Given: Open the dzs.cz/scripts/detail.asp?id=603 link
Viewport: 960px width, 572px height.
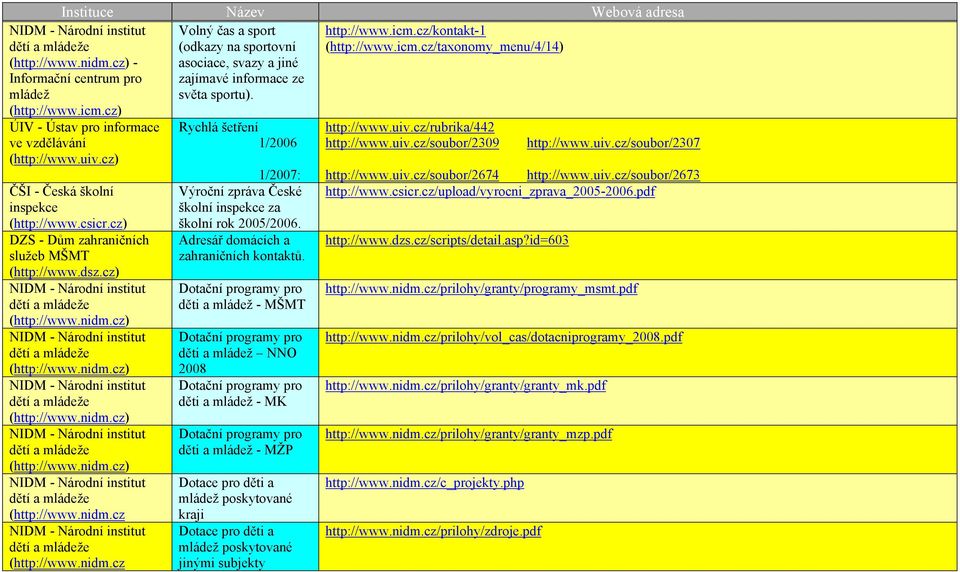Looking at the screenshot, I should pyautogui.click(x=447, y=240).
